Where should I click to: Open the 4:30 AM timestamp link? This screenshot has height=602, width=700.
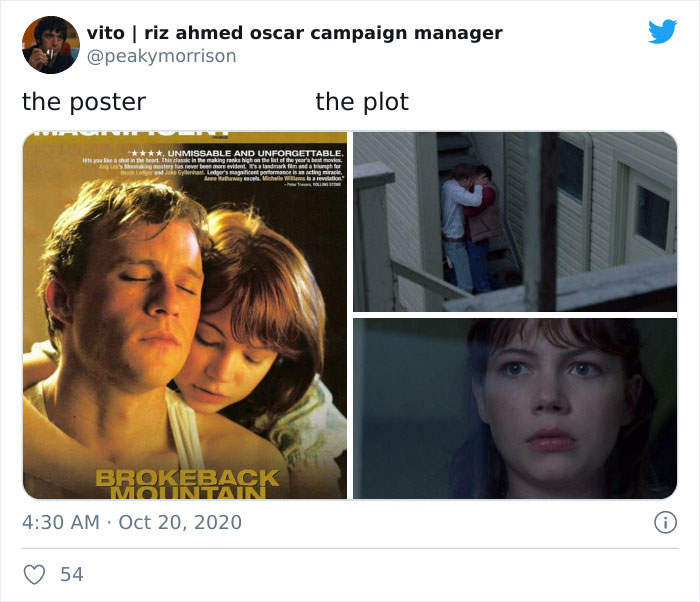coord(61,522)
